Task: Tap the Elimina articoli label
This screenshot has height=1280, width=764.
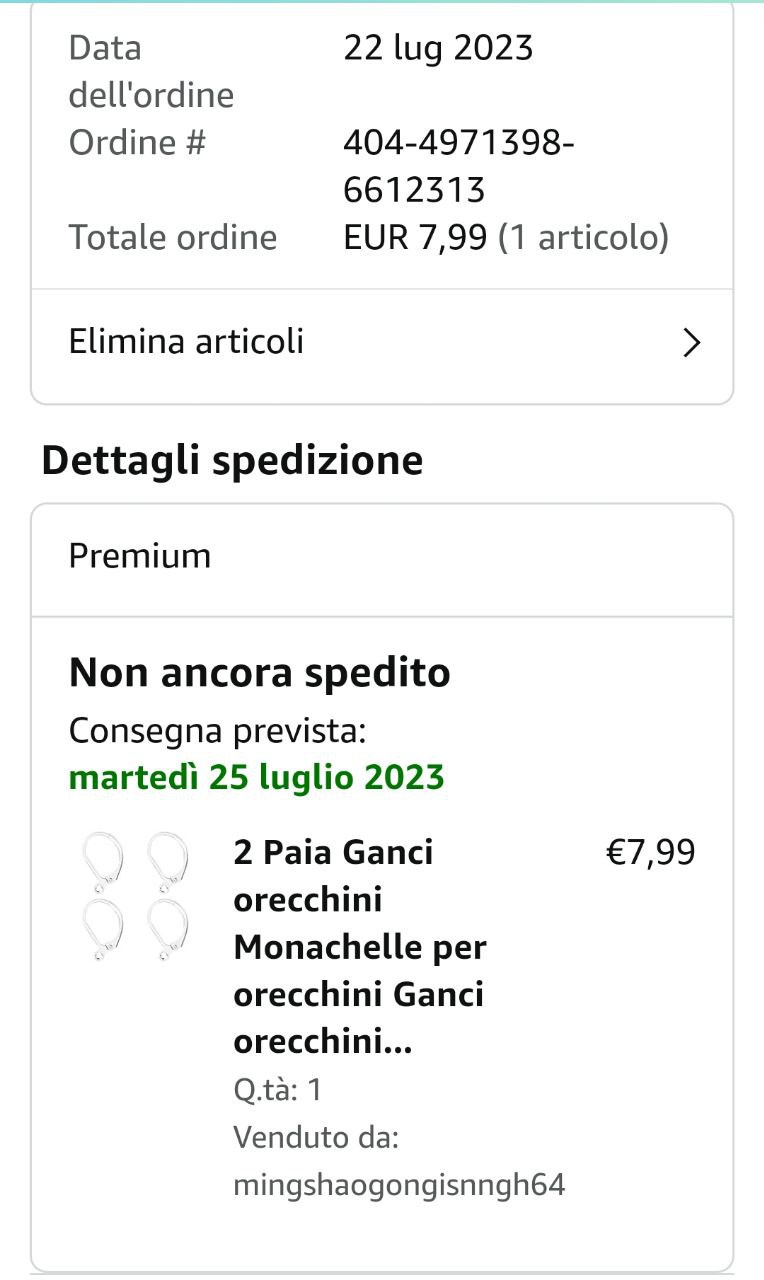Action: [x=186, y=342]
